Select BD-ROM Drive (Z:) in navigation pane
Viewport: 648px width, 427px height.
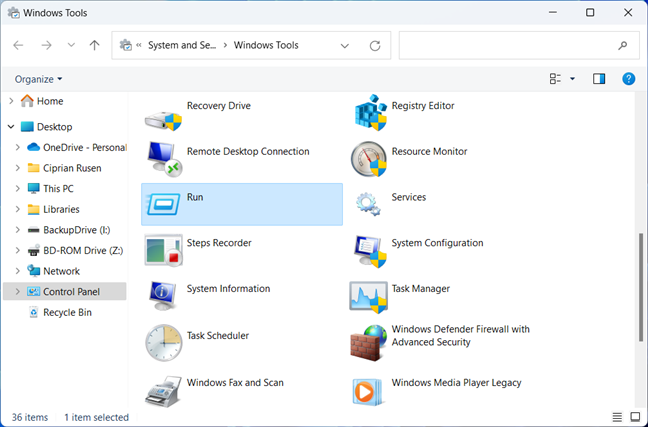coord(75,250)
